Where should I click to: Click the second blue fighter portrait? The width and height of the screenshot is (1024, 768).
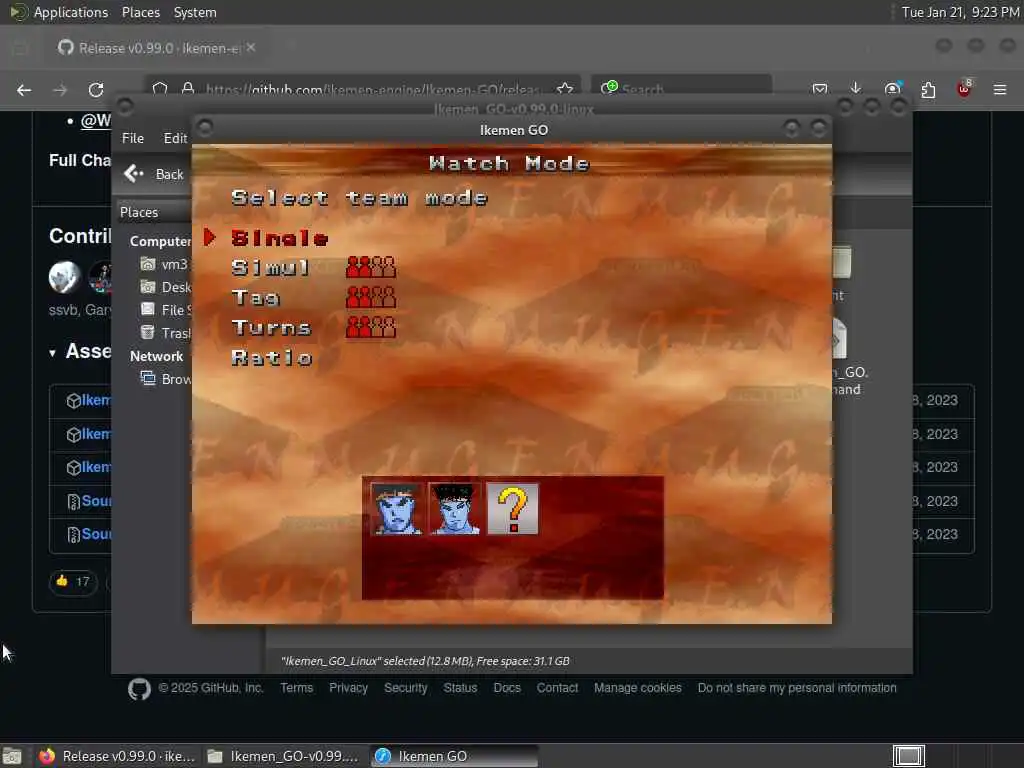click(455, 509)
